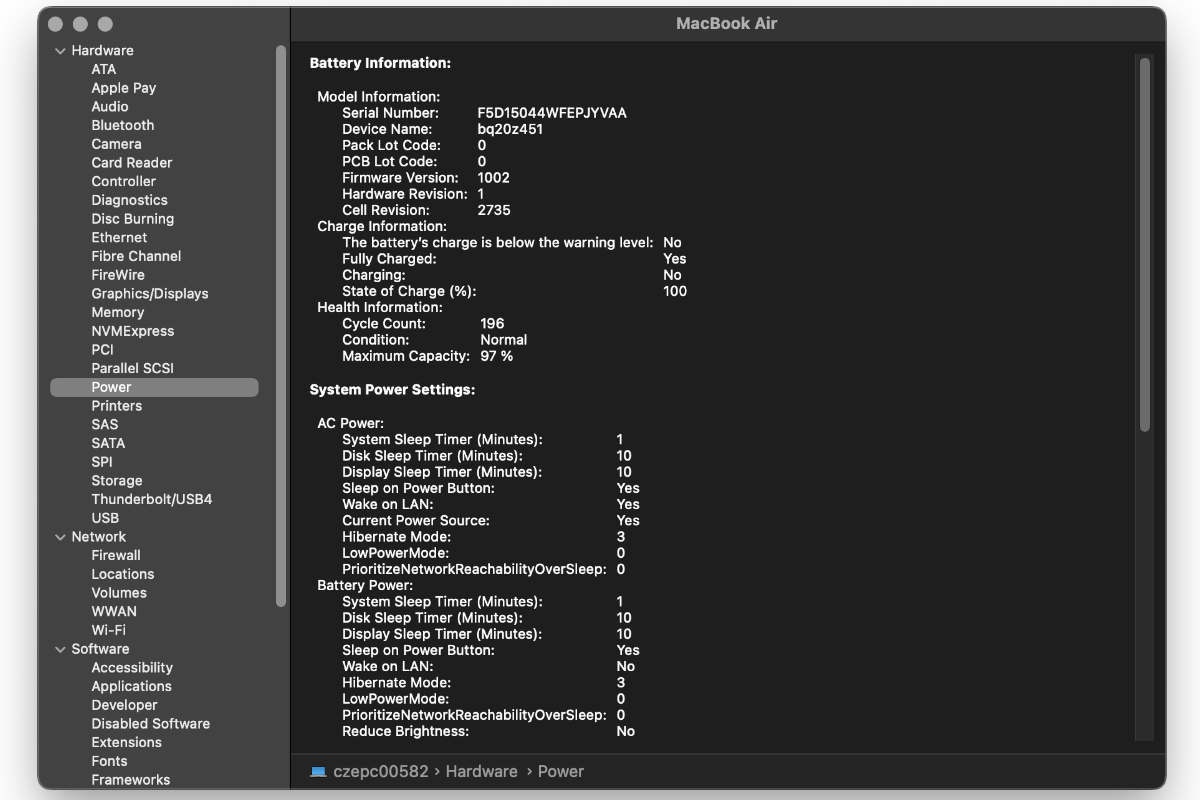Open Developer software information
1200x800 pixels.
tap(125, 705)
